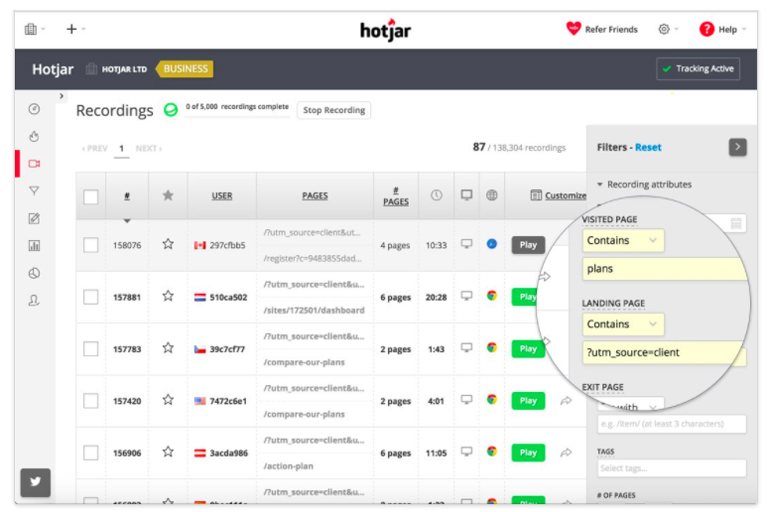
Task: Star recording 157420
Action: click(168, 400)
